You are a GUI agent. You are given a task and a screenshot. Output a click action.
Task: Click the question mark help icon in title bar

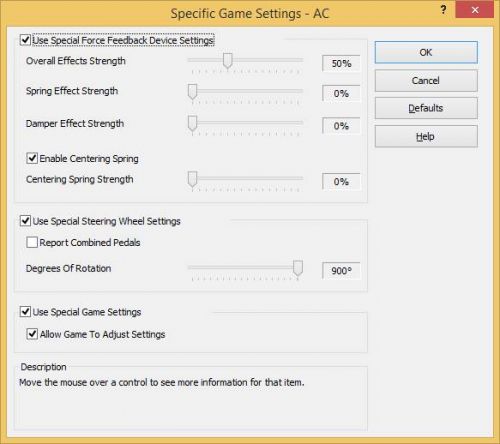pyautogui.click(x=443, y=10)
